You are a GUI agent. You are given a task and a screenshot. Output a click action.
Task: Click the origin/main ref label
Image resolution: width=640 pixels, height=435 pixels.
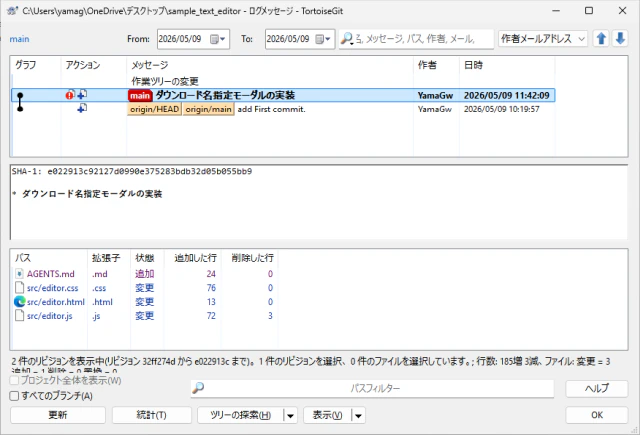pyautogui.click(x=209, y=109)
